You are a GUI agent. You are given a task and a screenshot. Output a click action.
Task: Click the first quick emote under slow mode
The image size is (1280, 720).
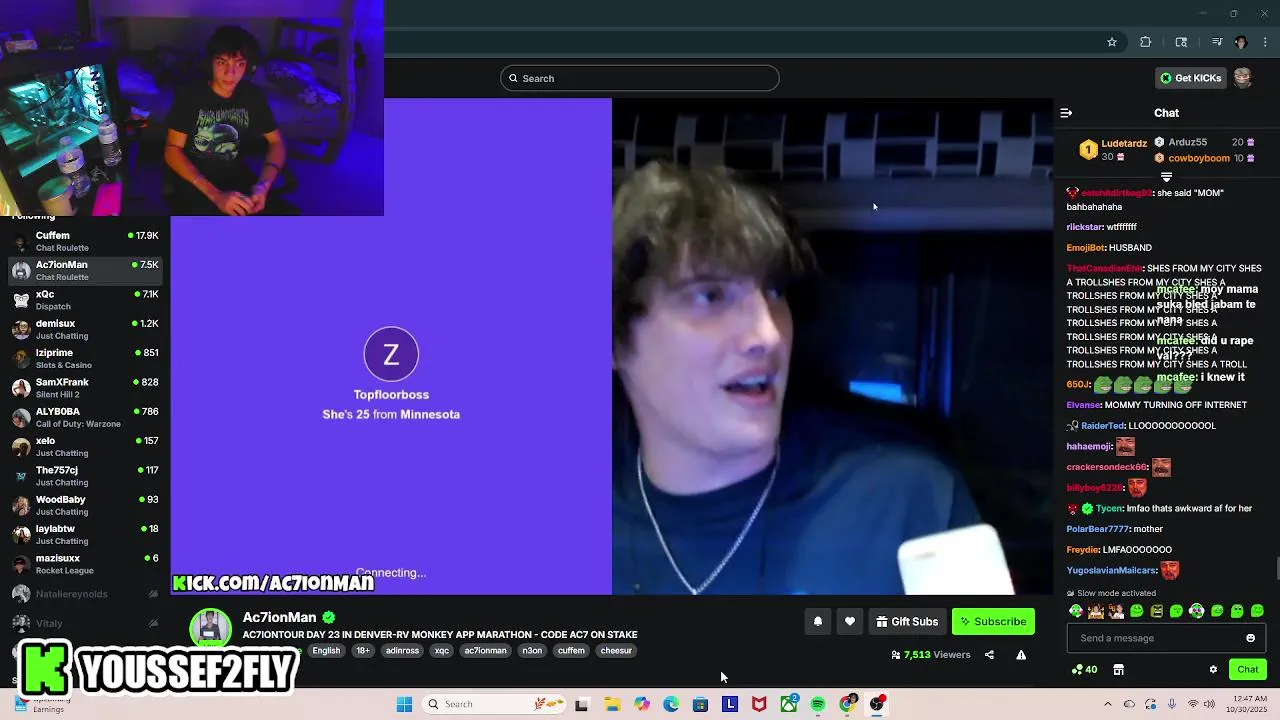[x=1076, y=610]
